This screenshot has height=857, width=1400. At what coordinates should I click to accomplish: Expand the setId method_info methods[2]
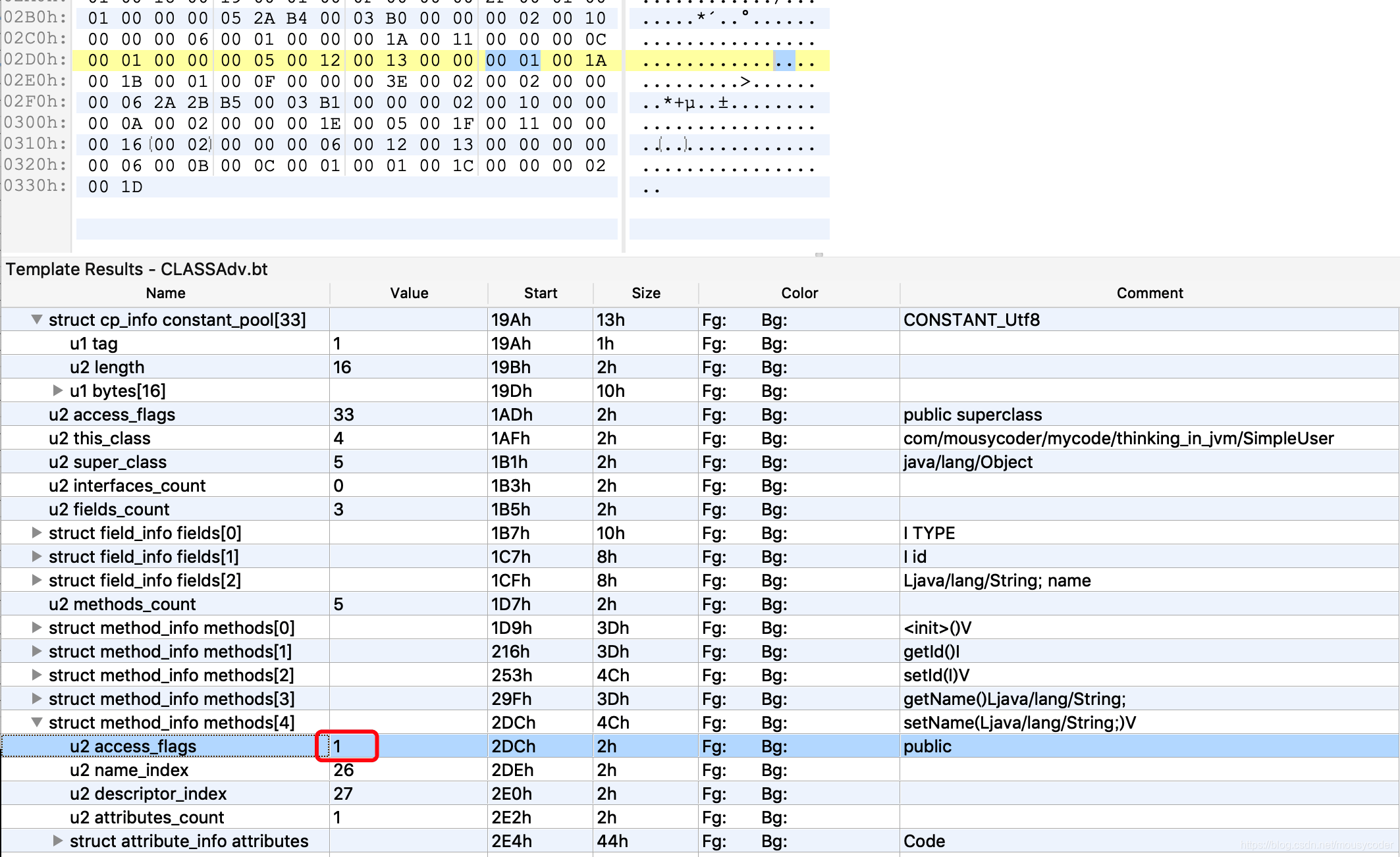(37, 675)
